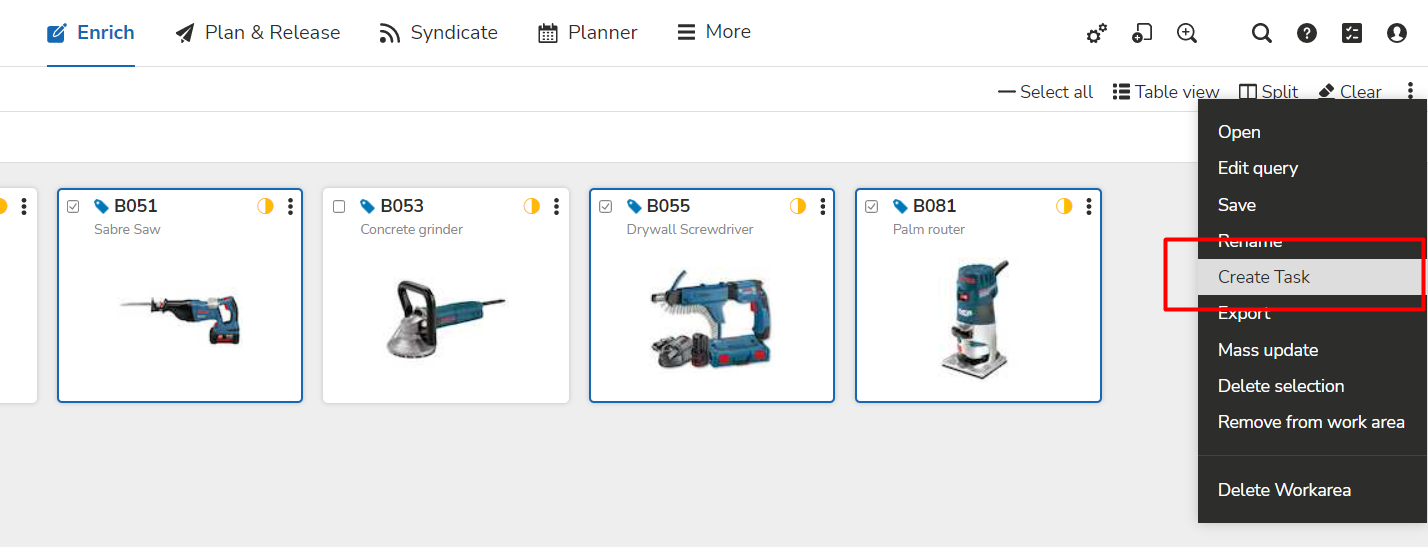
Task: Click the tag icon on B055
Action: tap(634, 206)
